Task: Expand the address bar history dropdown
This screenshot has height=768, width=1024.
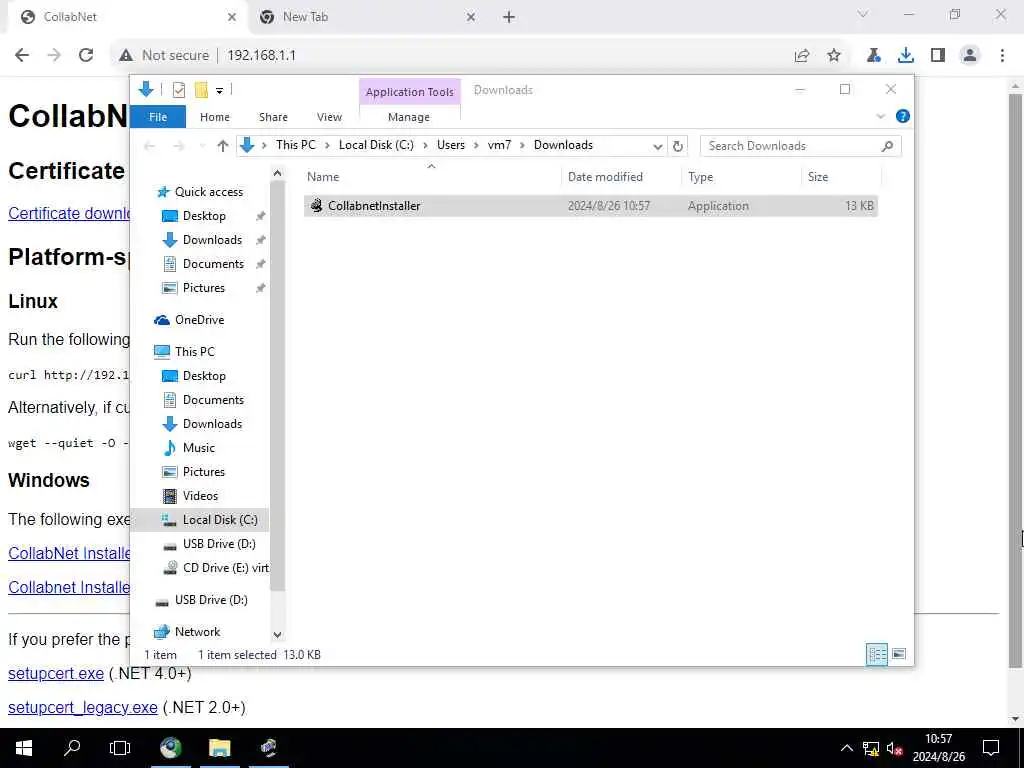Action: [x=658, y=146]
